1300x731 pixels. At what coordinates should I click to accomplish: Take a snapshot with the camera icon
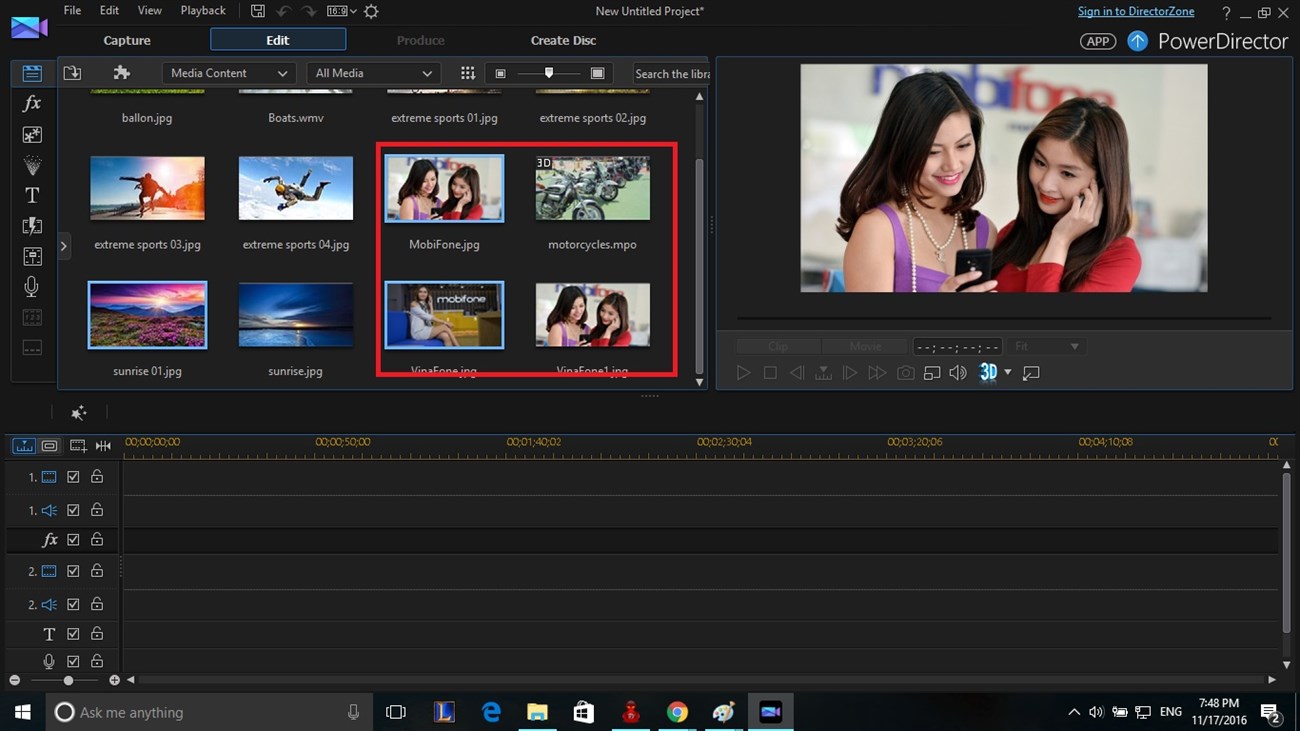(x=905, y=373)
